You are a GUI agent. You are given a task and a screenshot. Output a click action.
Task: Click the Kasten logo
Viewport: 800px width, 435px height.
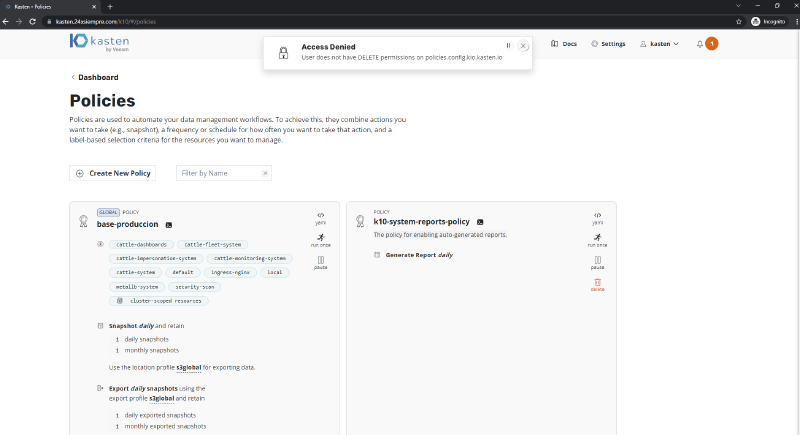pos(99,42)
